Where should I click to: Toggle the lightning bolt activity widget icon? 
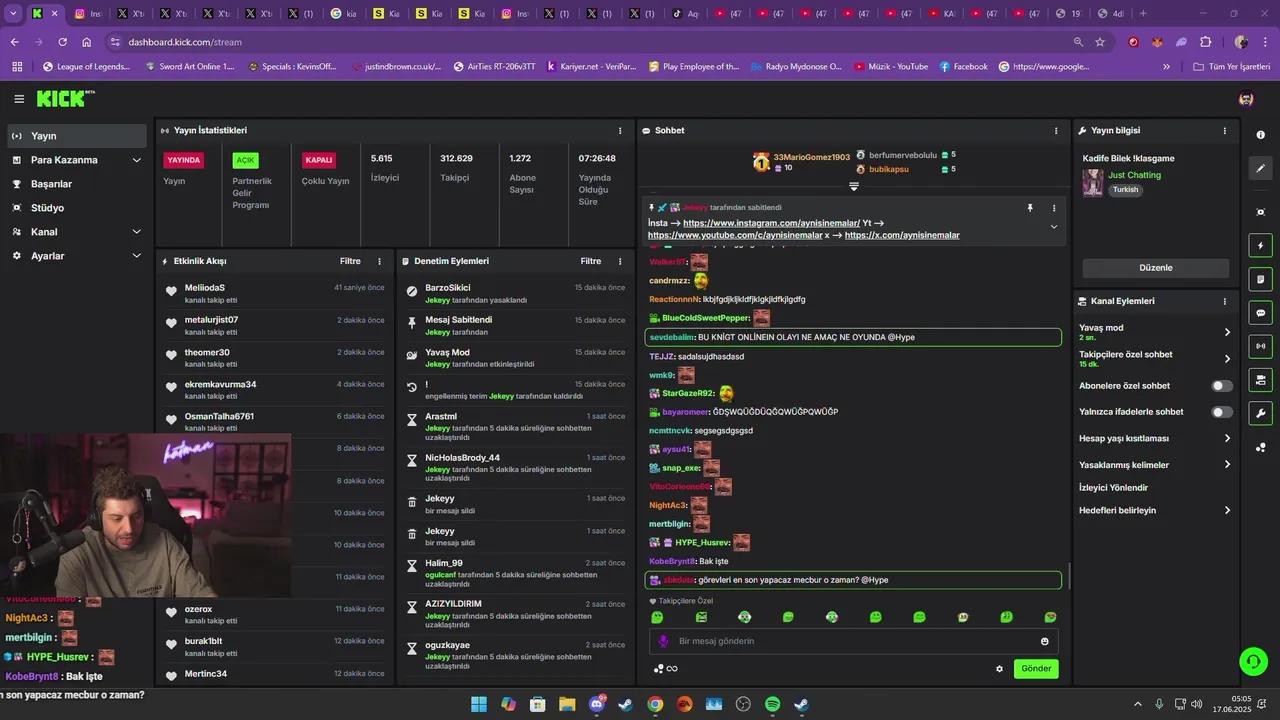coord(1260,245)
